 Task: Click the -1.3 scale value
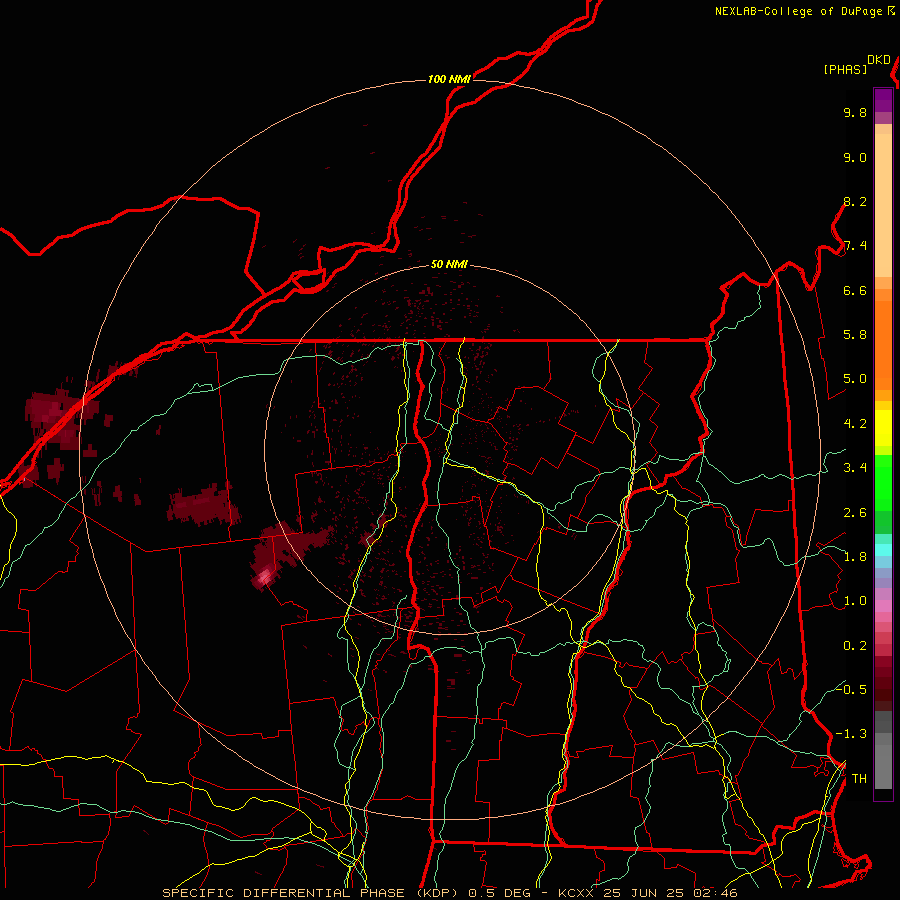(851, 734)
